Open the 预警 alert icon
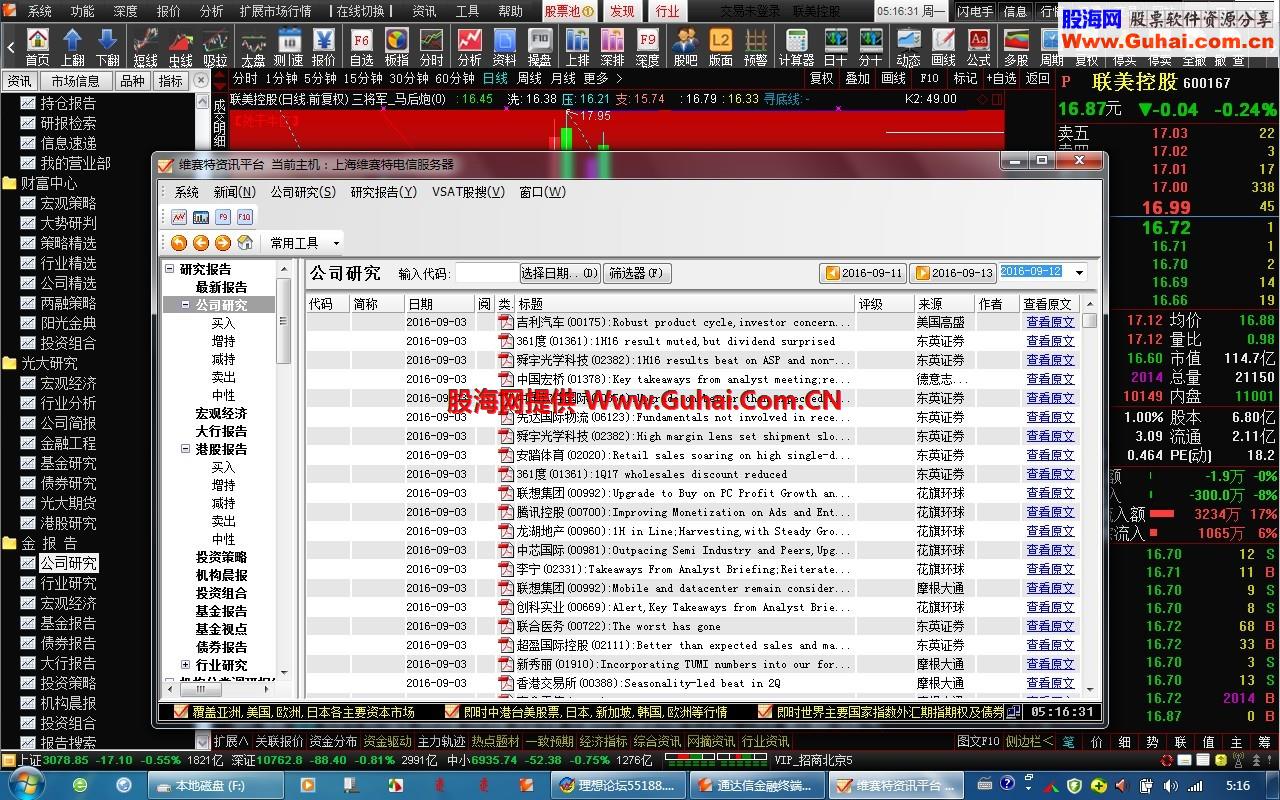Screen dimensions: 1280x800 [756, 46]
